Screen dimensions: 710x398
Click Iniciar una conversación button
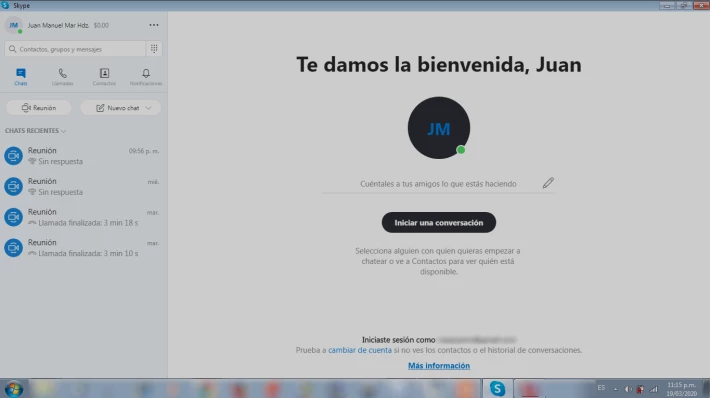click(439, 222)
